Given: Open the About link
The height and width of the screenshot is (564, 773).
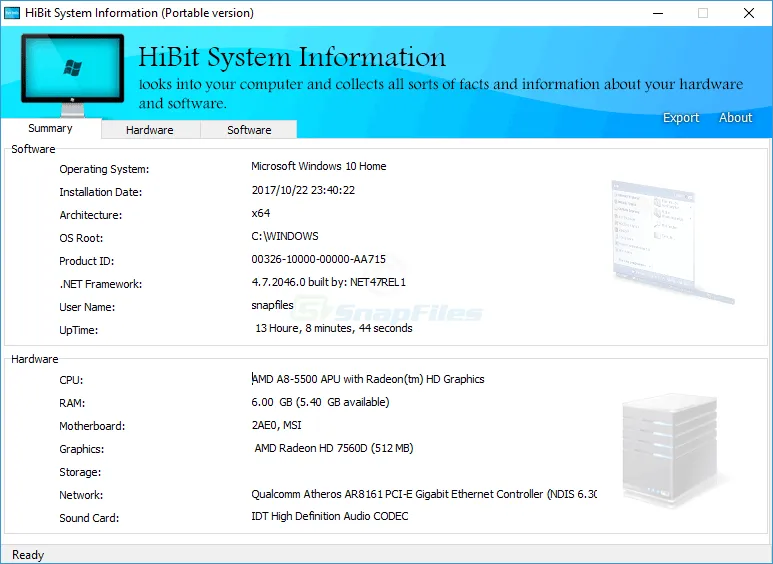Looking at the screenshot, I should pyautogui.click(x=736, y=117).
